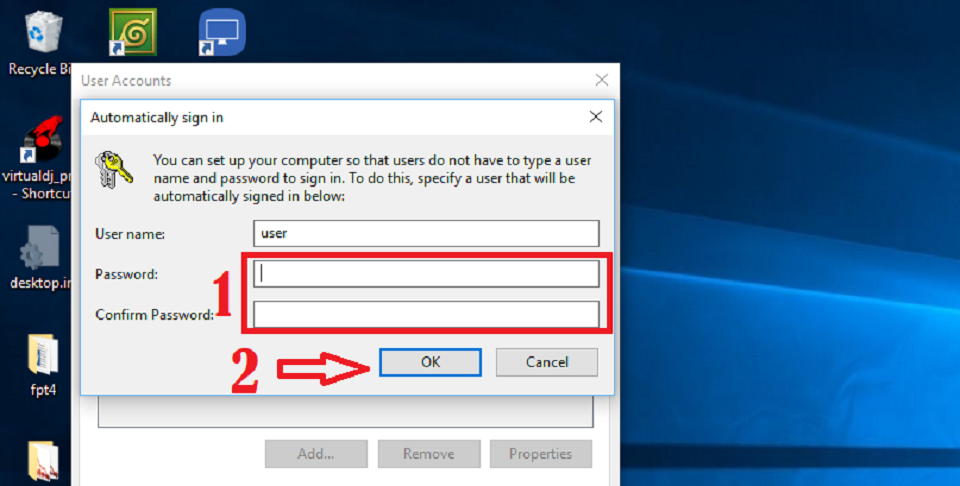Click the dialog's sign-in instructions text
This screenshot has width=960, height=486.
(372, 178)
